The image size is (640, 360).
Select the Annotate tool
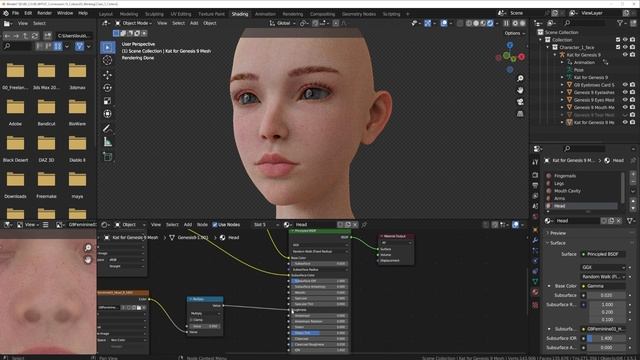point(107,129)
